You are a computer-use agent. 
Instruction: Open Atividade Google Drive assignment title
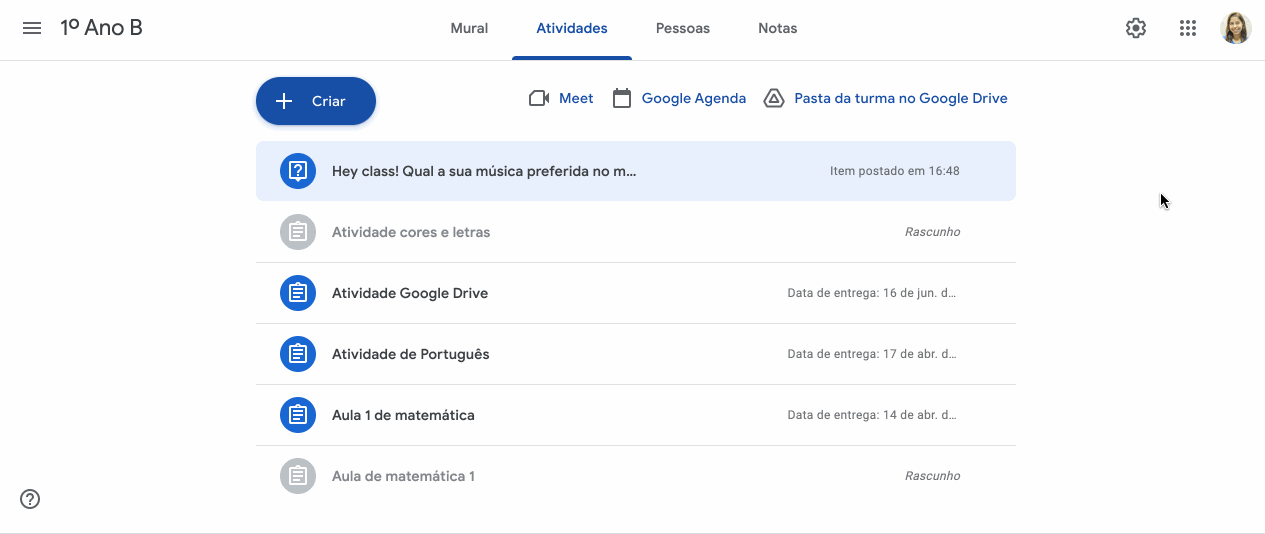coord(410,293)
